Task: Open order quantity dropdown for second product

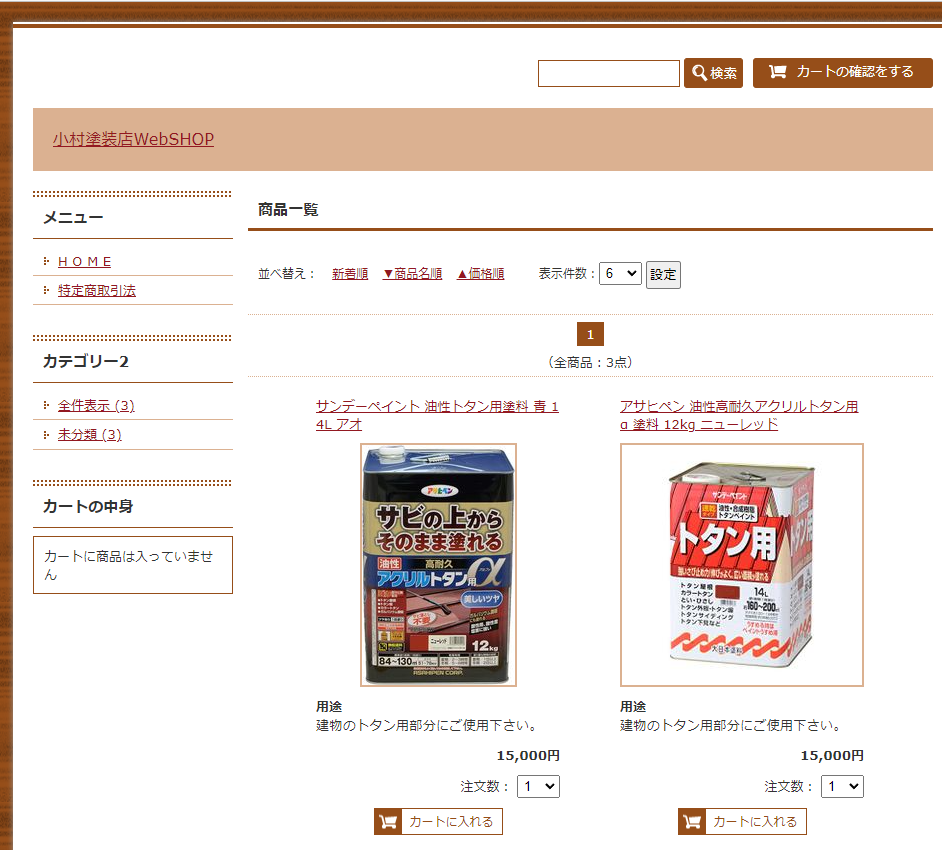Action: [x=843, y=786]
